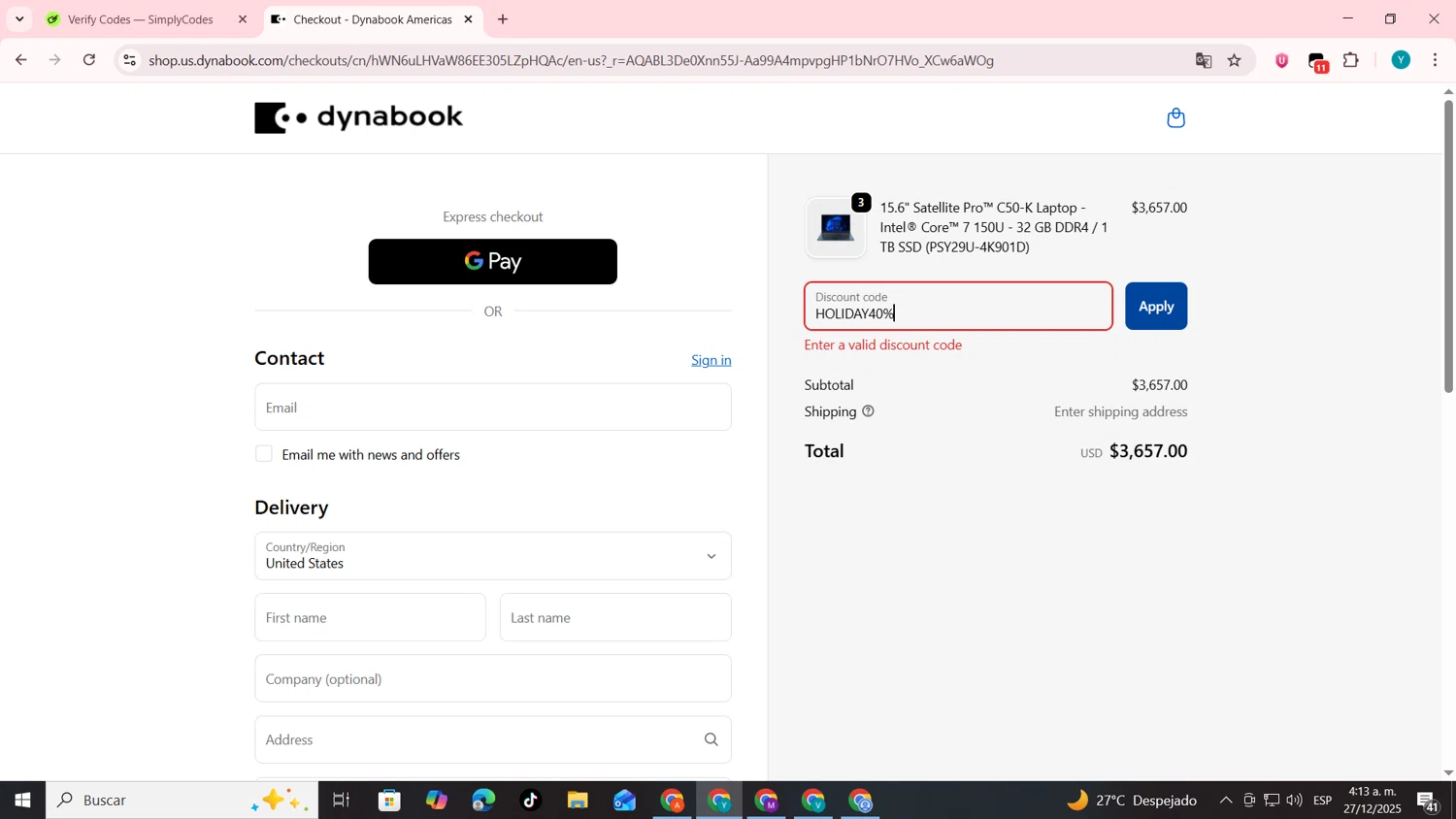Click the Last name field
Image resolution: width=1456 pixels, height=819 pixels.
coord(615,618)
